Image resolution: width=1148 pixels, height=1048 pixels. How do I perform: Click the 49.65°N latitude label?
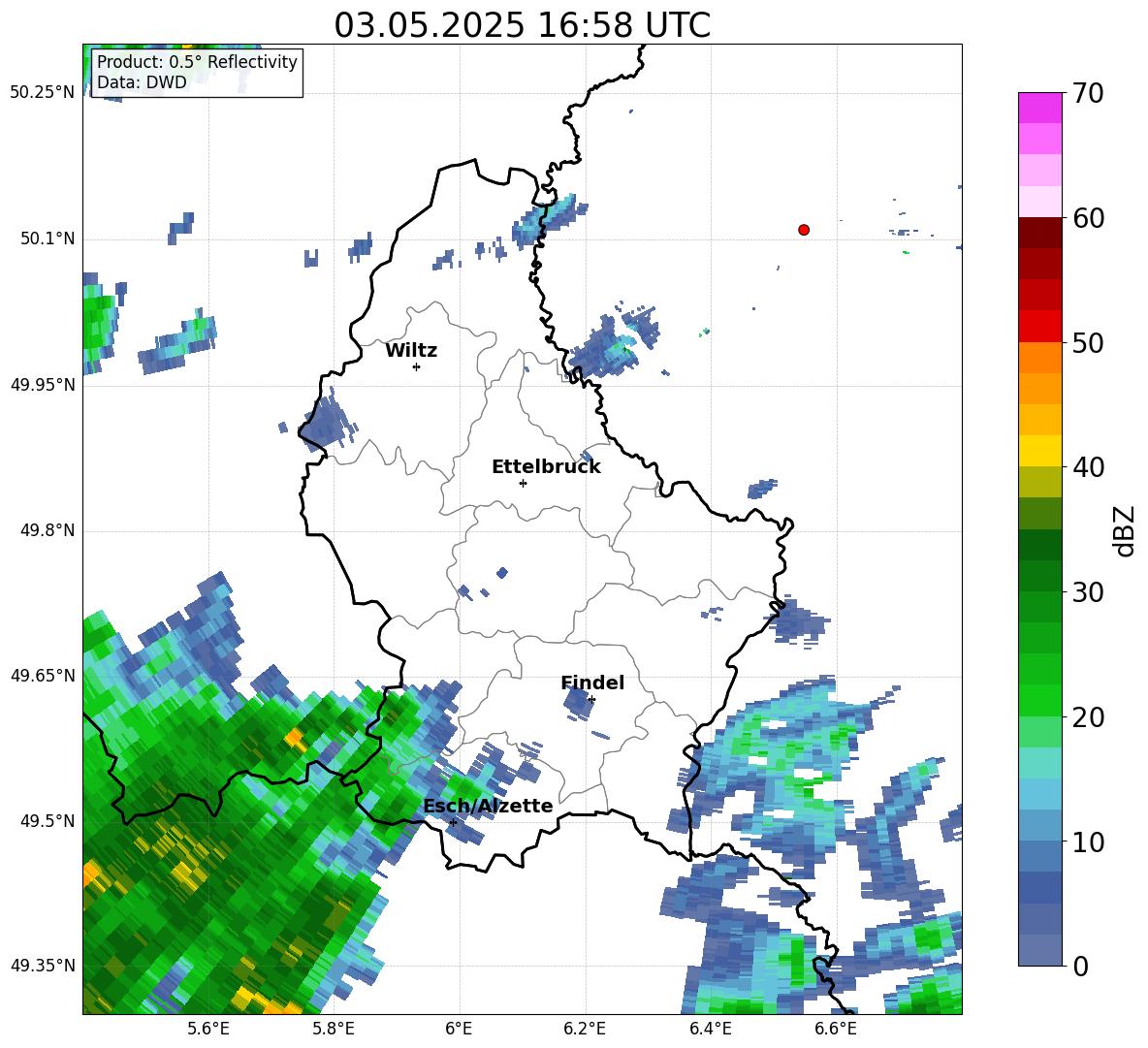pos(43,676)
